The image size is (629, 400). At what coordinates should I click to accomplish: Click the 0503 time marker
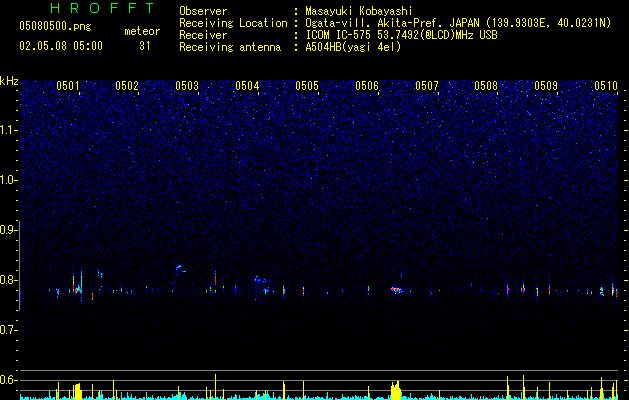(x=187, y=86)
